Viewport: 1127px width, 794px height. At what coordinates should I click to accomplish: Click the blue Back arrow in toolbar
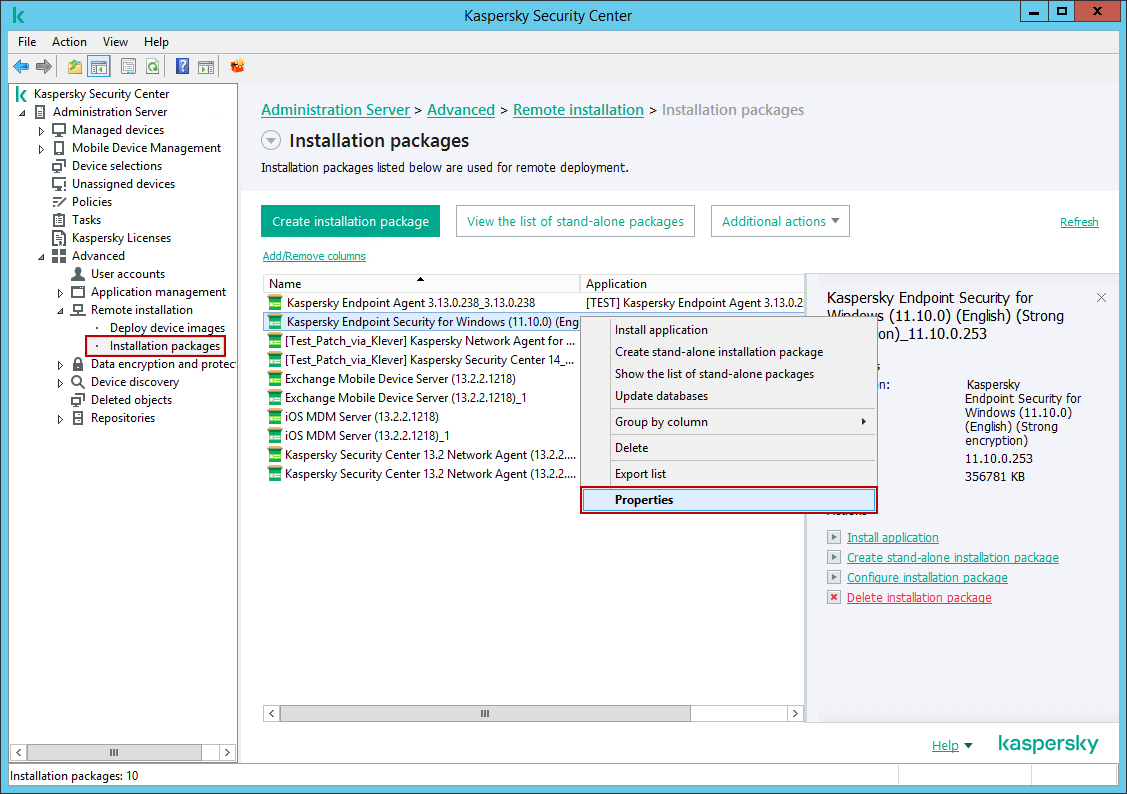coord(20,67)
